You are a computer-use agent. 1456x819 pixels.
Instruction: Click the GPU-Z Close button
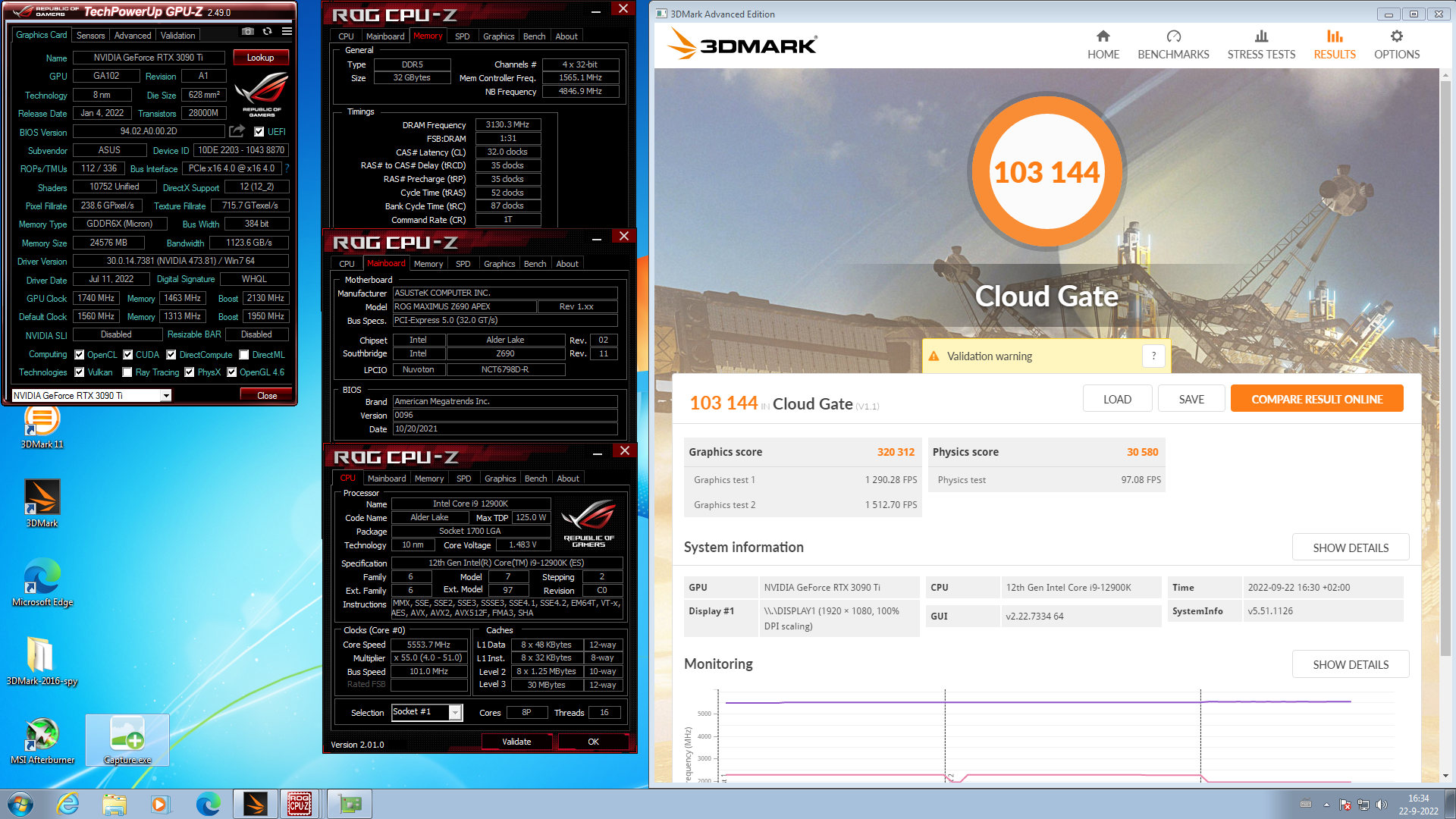(267, 395)
